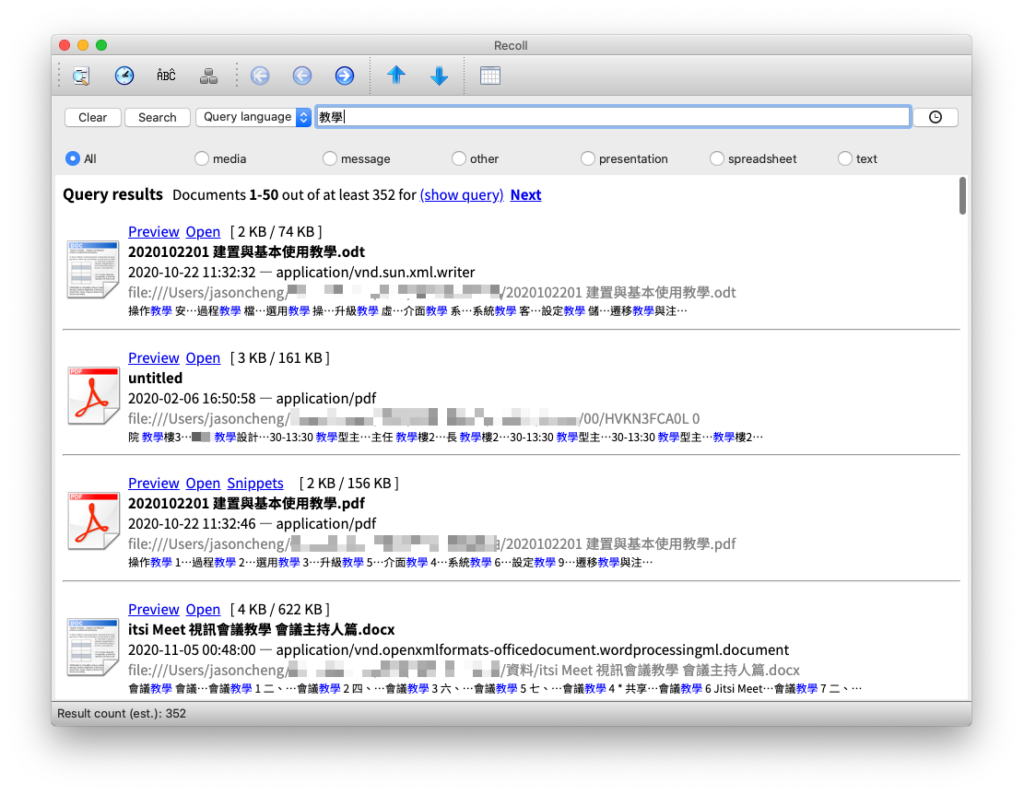Screen dimensions: 1024x794
Task: Filter results by message category
Action: (x=357, y=159)
